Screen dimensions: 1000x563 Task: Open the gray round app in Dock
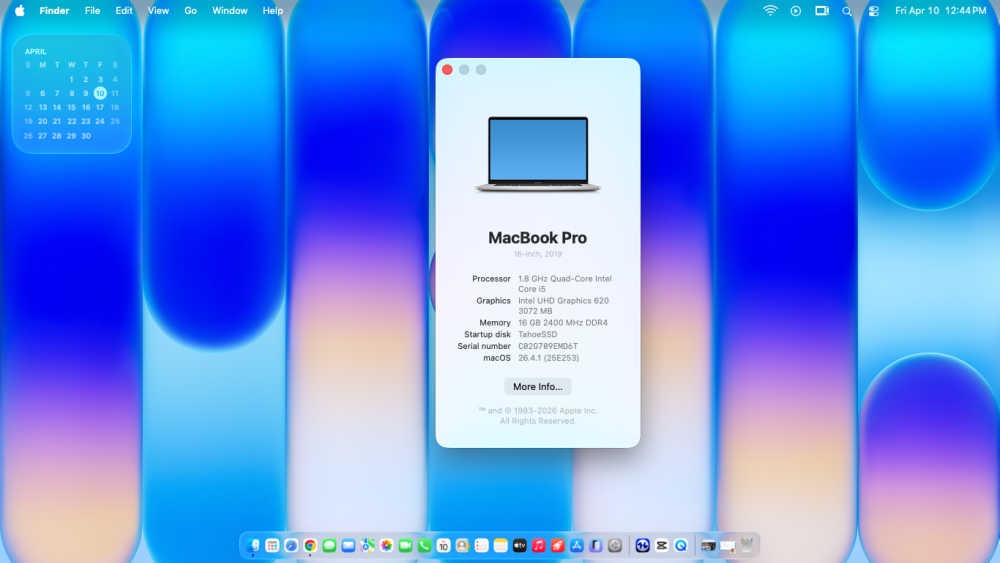[615, 545]
